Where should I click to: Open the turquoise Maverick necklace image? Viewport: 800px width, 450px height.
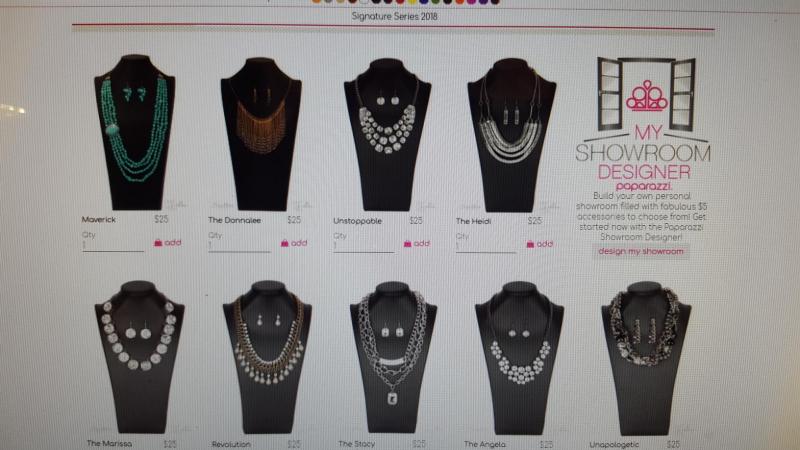click(135, 132)
